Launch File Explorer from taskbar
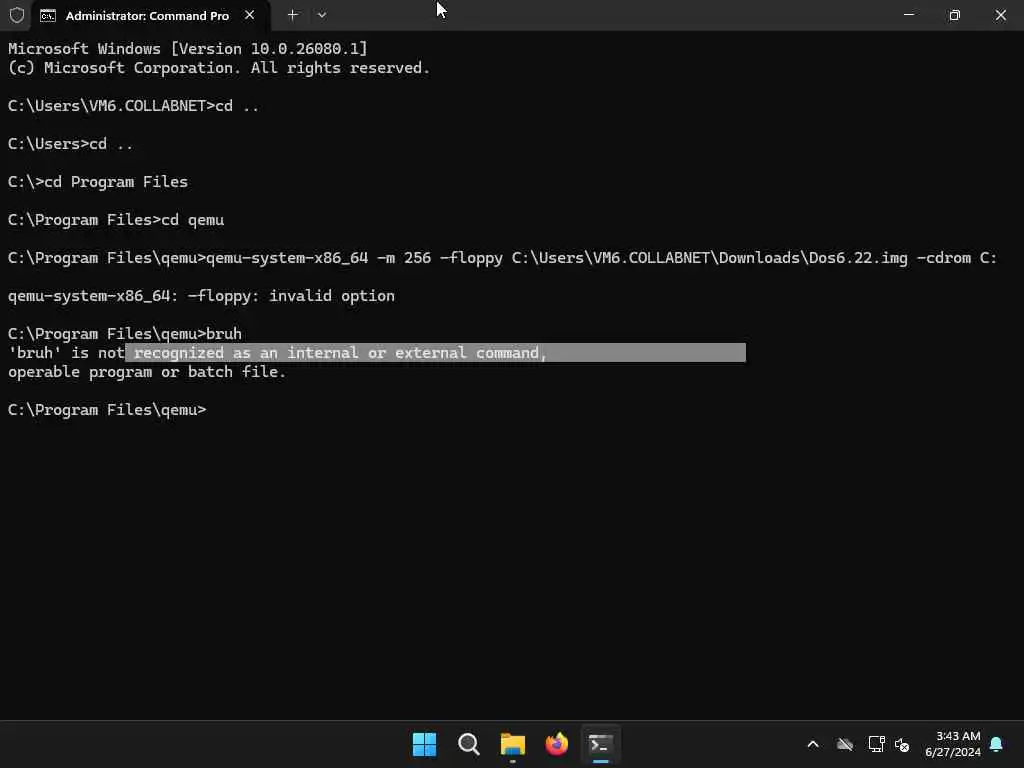Viewport: 1024px width, 768px height. 513,744
